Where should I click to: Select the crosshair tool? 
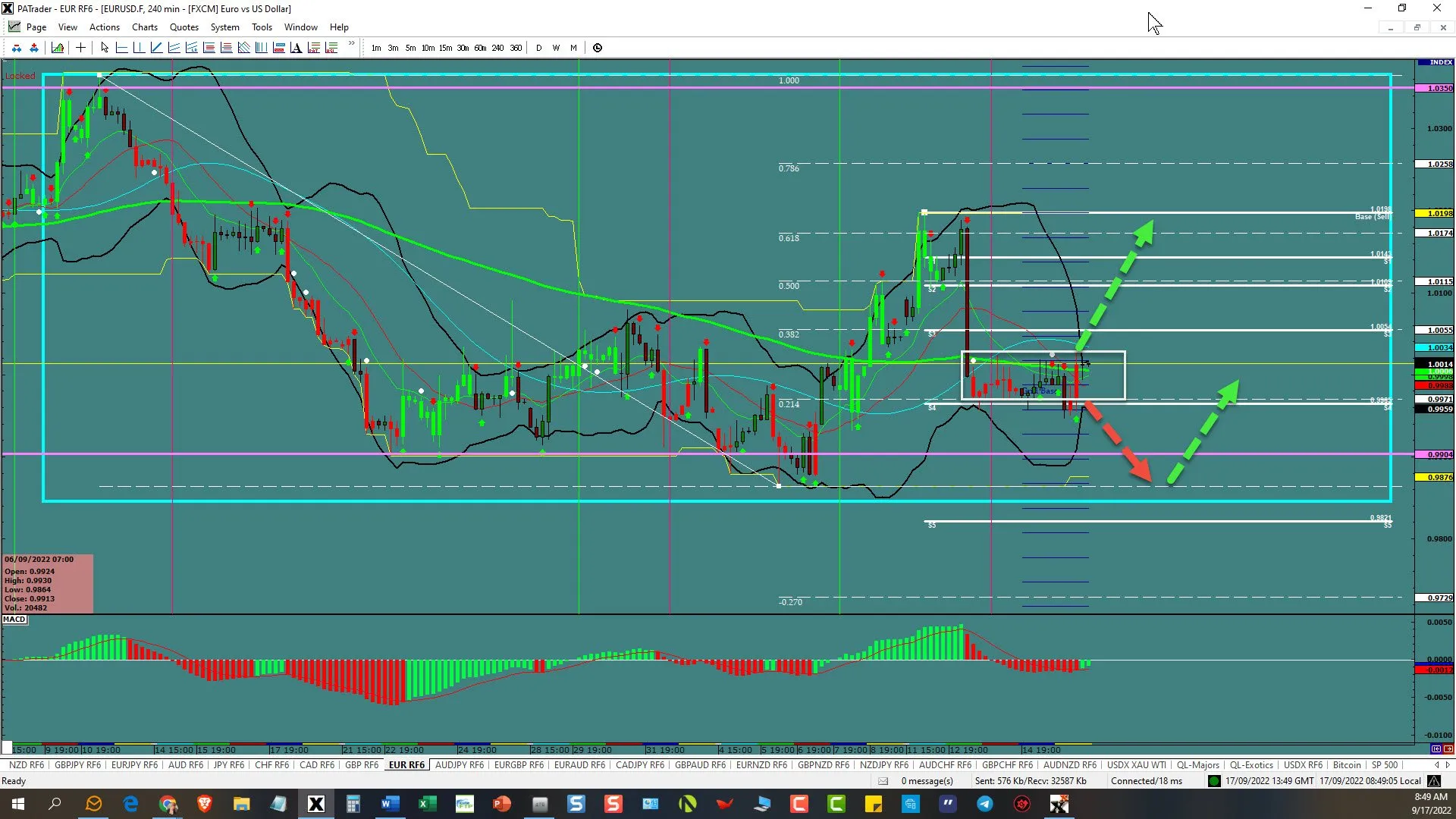pyautogui.click(x=80, y=48)
